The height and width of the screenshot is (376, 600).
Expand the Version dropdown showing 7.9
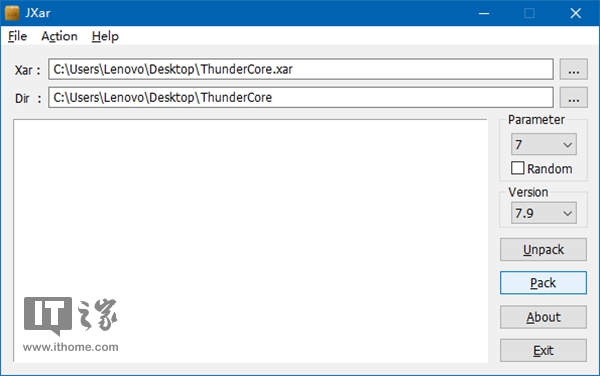544,213
